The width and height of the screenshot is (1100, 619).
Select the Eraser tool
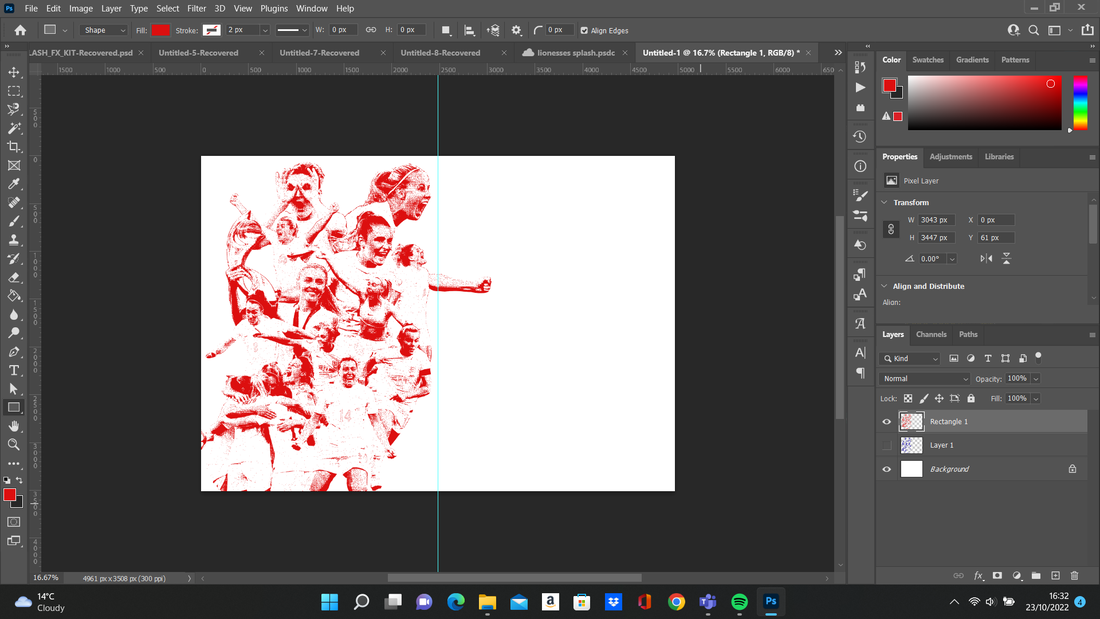pos(14,277)
